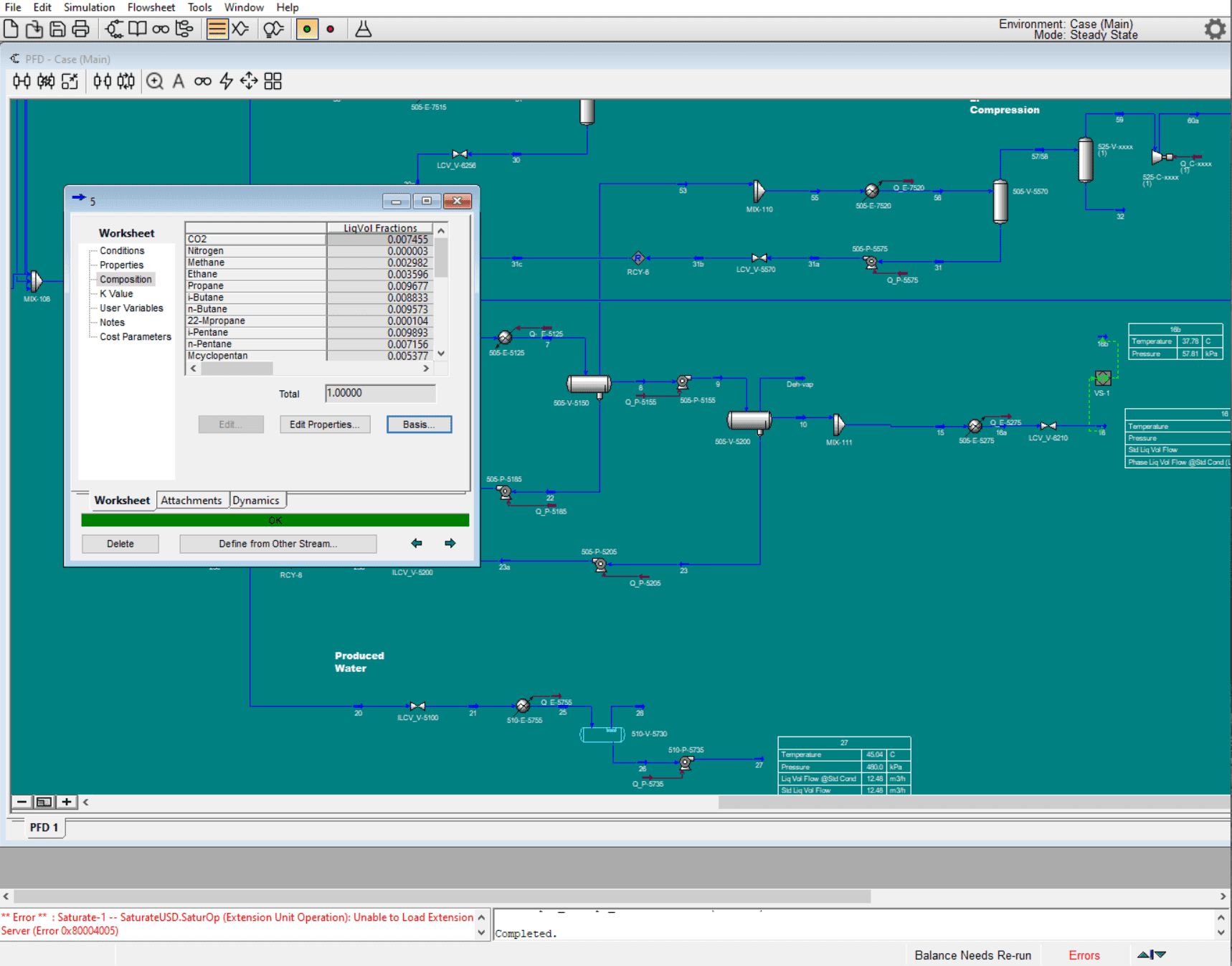Open the Dynamics Assistant lightbulb icon
1232x966 pixels.
[x=273, y=29]
